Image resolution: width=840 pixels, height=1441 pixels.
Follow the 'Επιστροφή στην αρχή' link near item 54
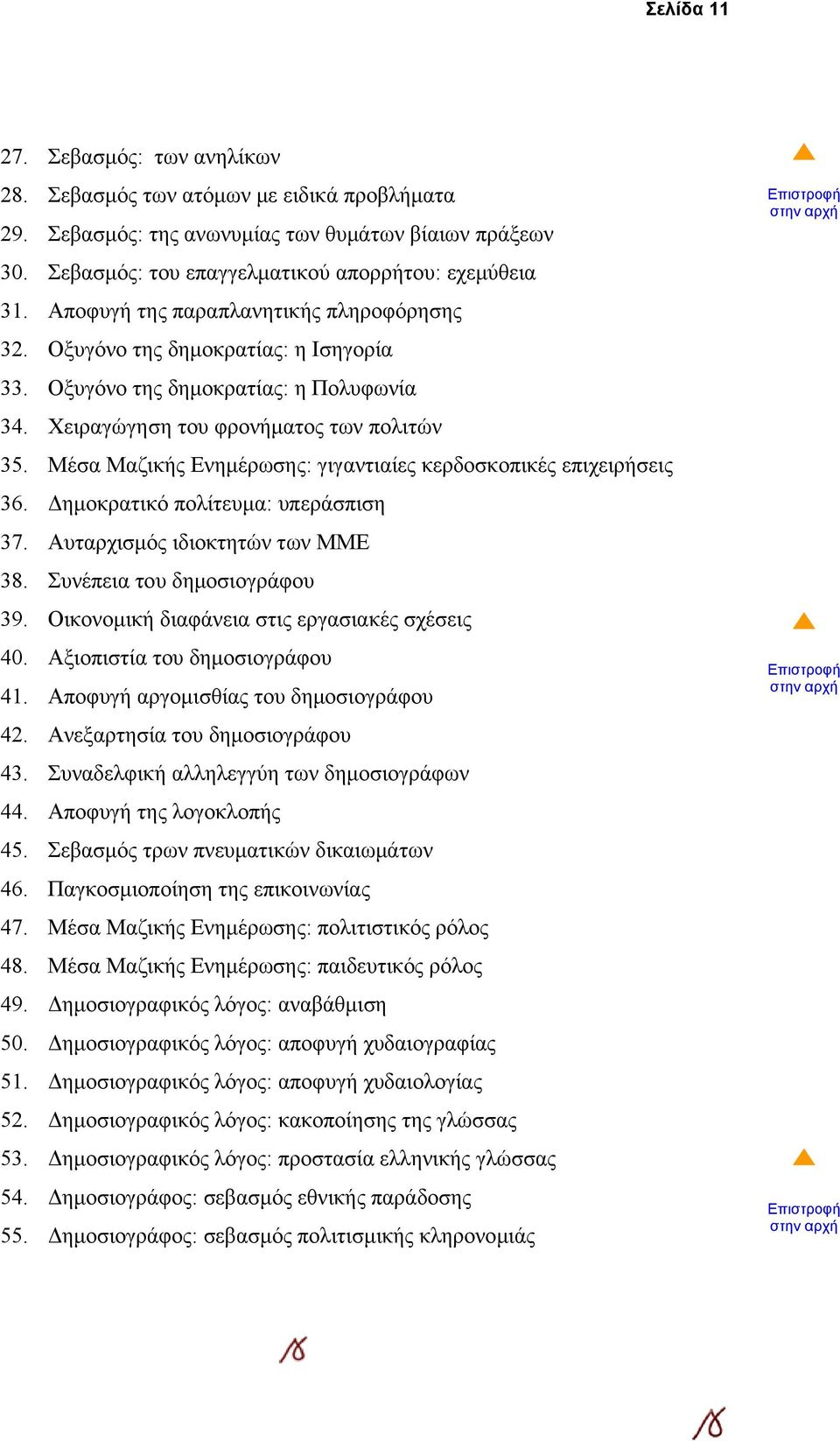[x=803, y=1218]
